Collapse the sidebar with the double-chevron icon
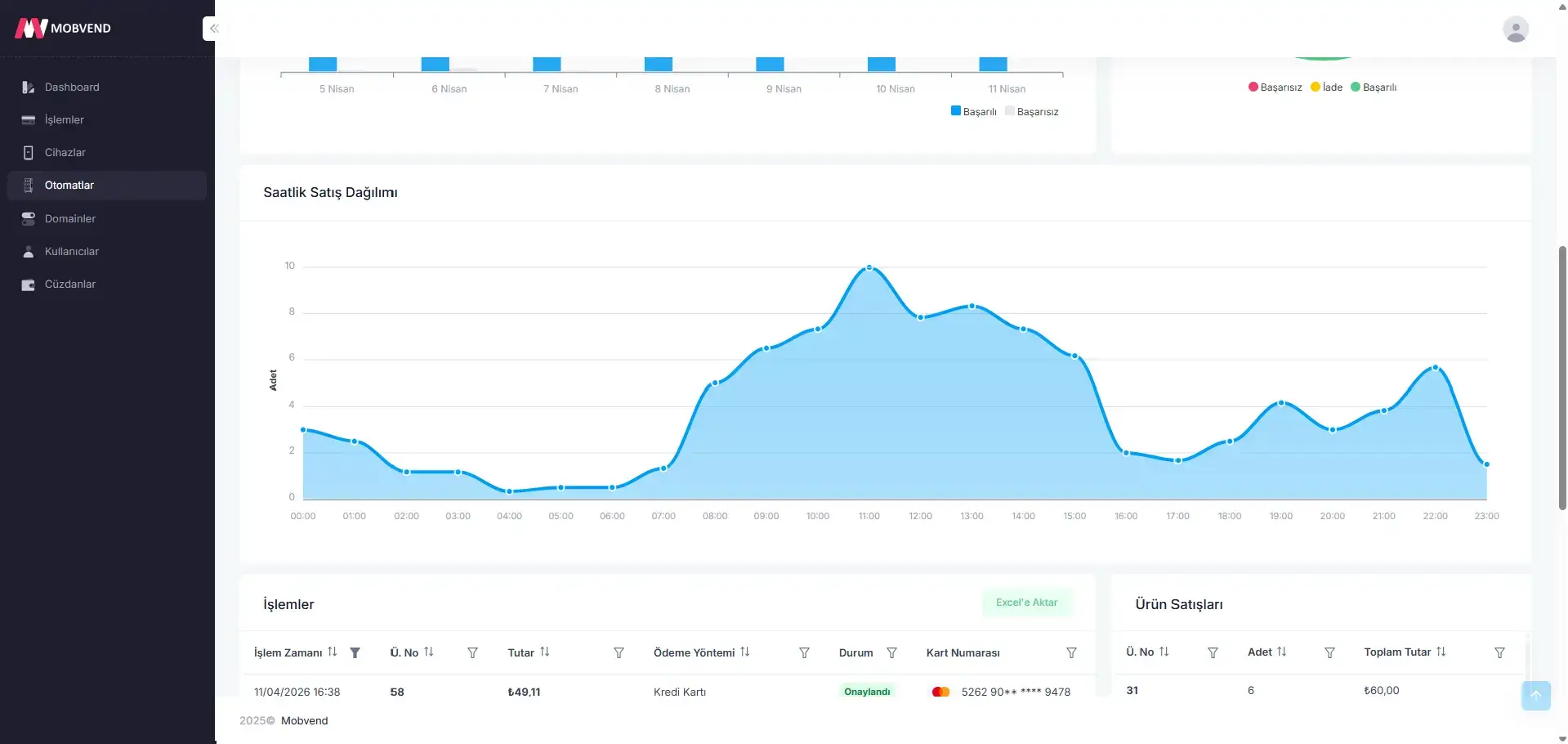This screenshot has height=744, width=1568. coord(213,29)
